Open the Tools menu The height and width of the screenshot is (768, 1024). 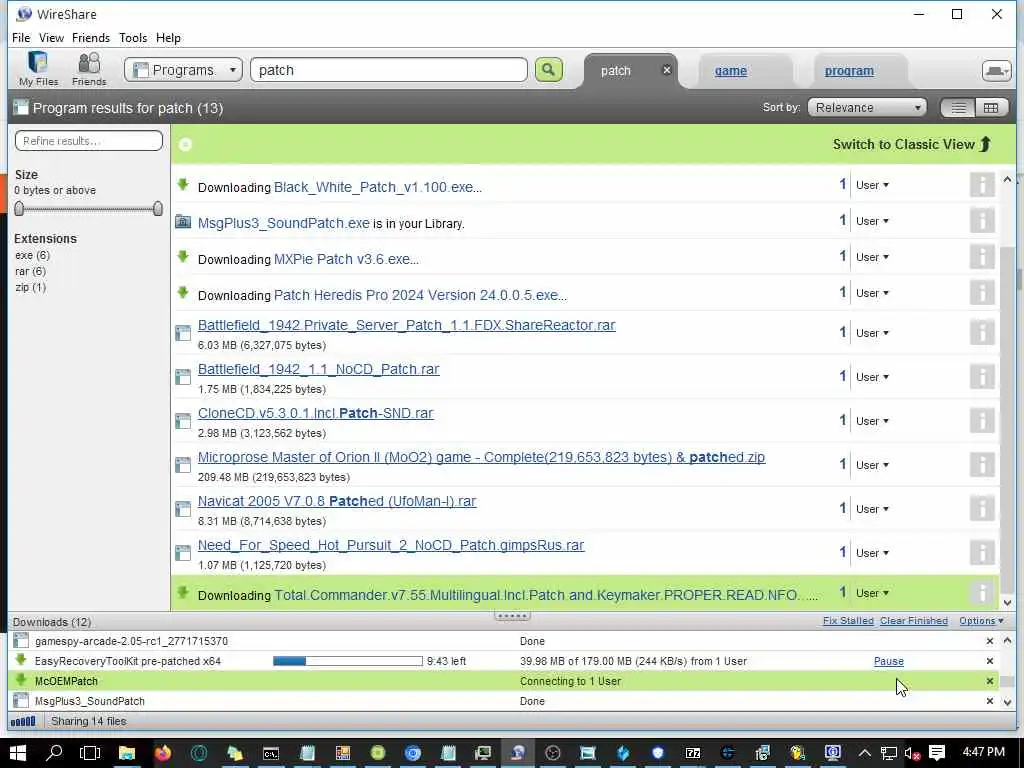pyautogui.click(x=133, y=38)
